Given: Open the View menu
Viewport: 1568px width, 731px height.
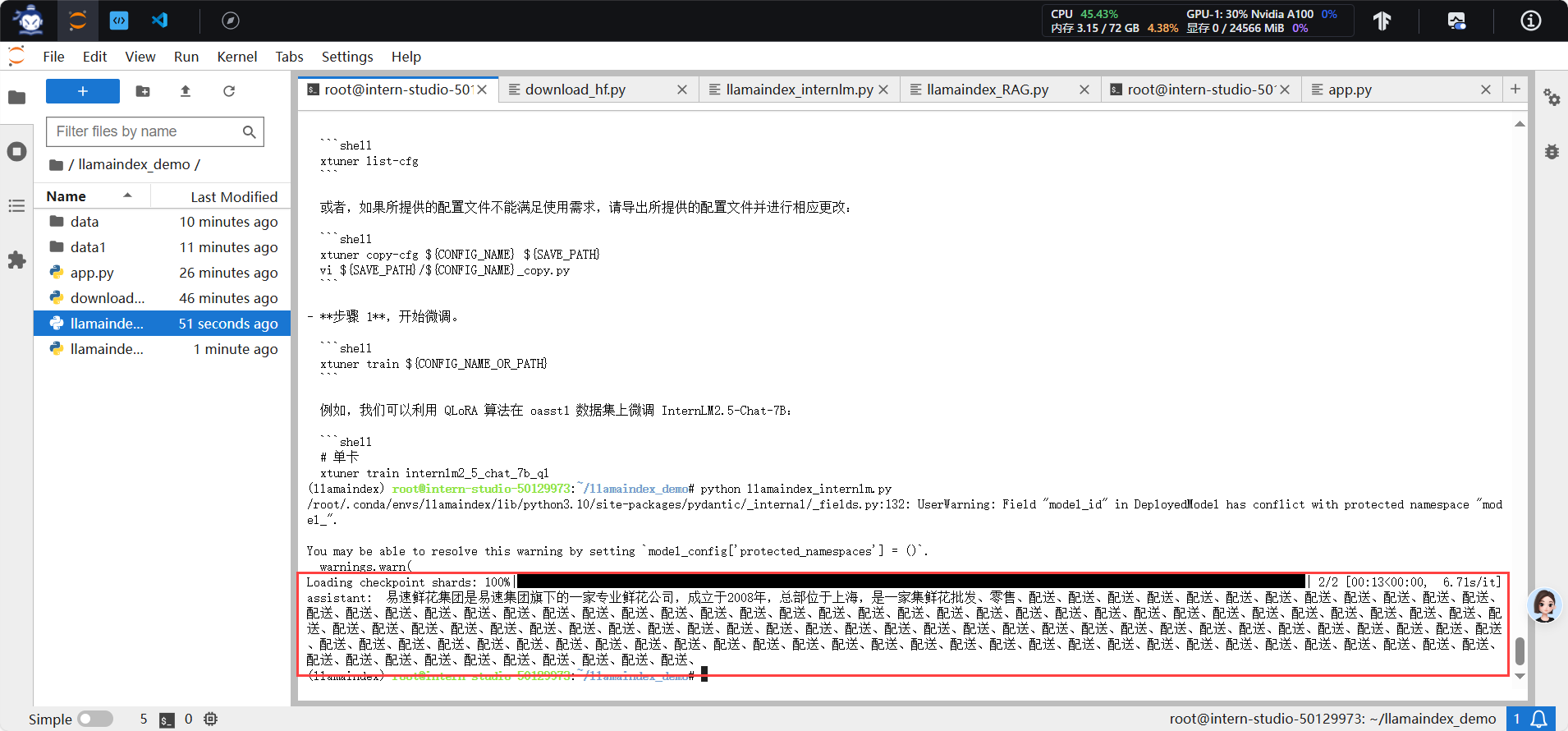Looking at the screenshot, I should tap(140, 57).
